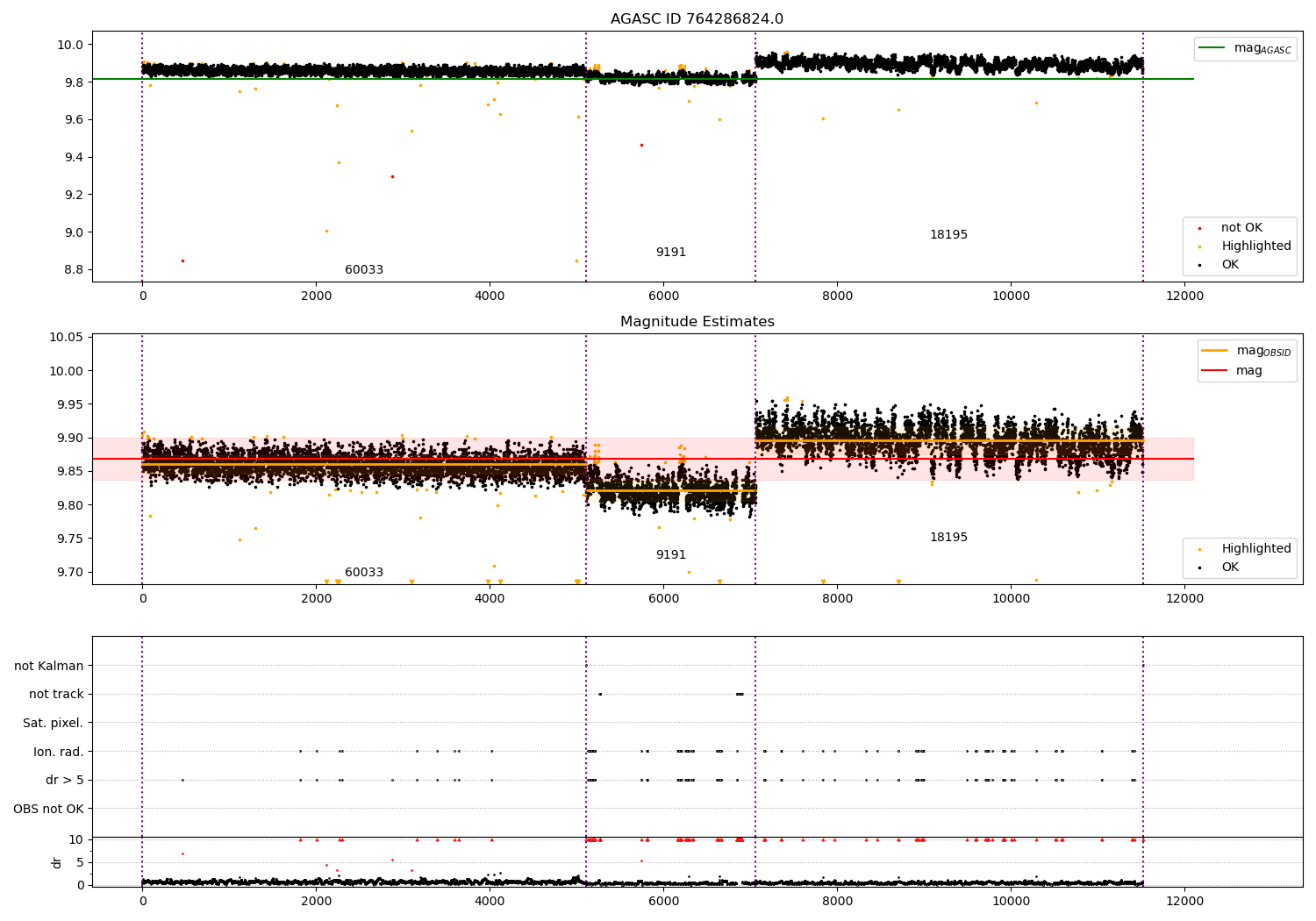Click the "not track" axis label

click(x=56, y=695)
